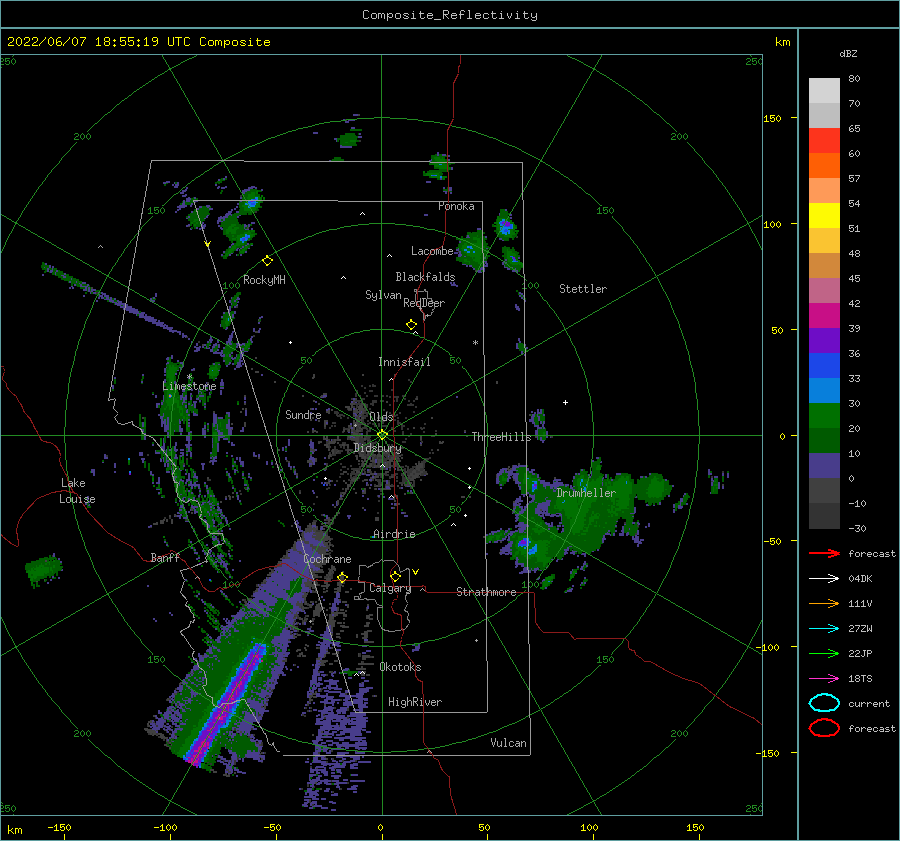
Task: Click the Ponoka label
Action: (x=456, y=206)
